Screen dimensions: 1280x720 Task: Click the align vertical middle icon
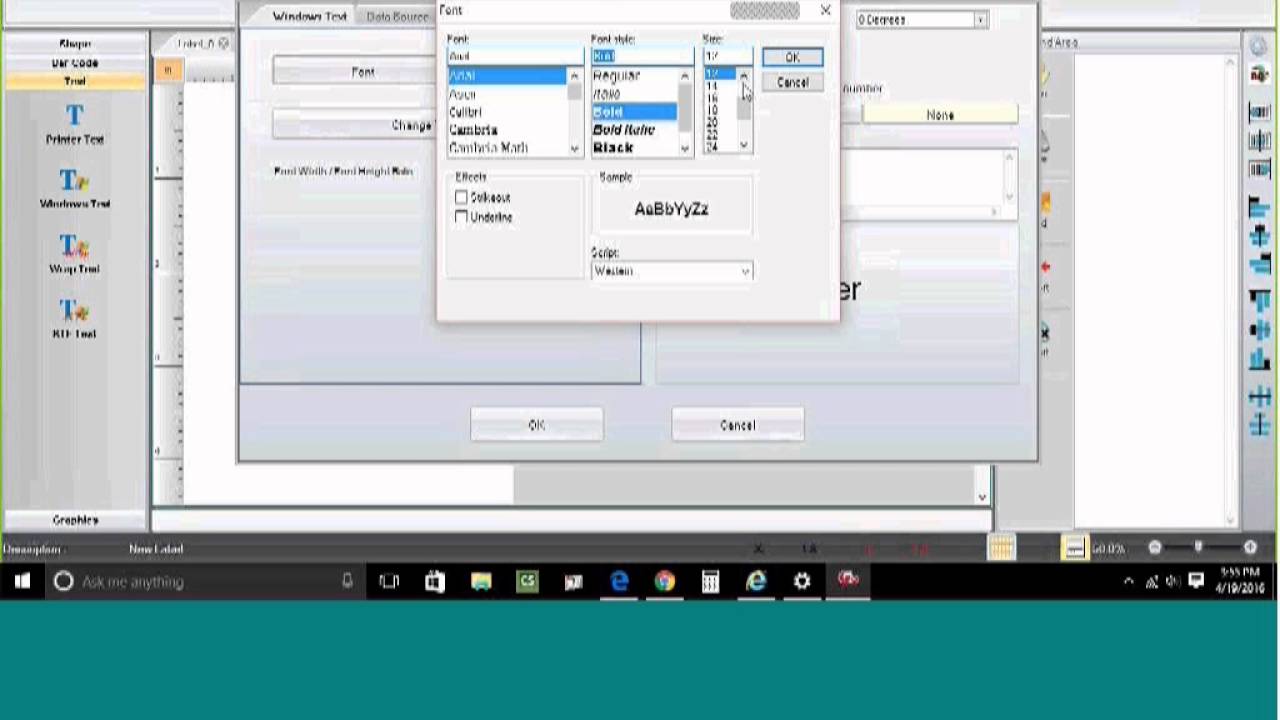(x=1259, y=330)
